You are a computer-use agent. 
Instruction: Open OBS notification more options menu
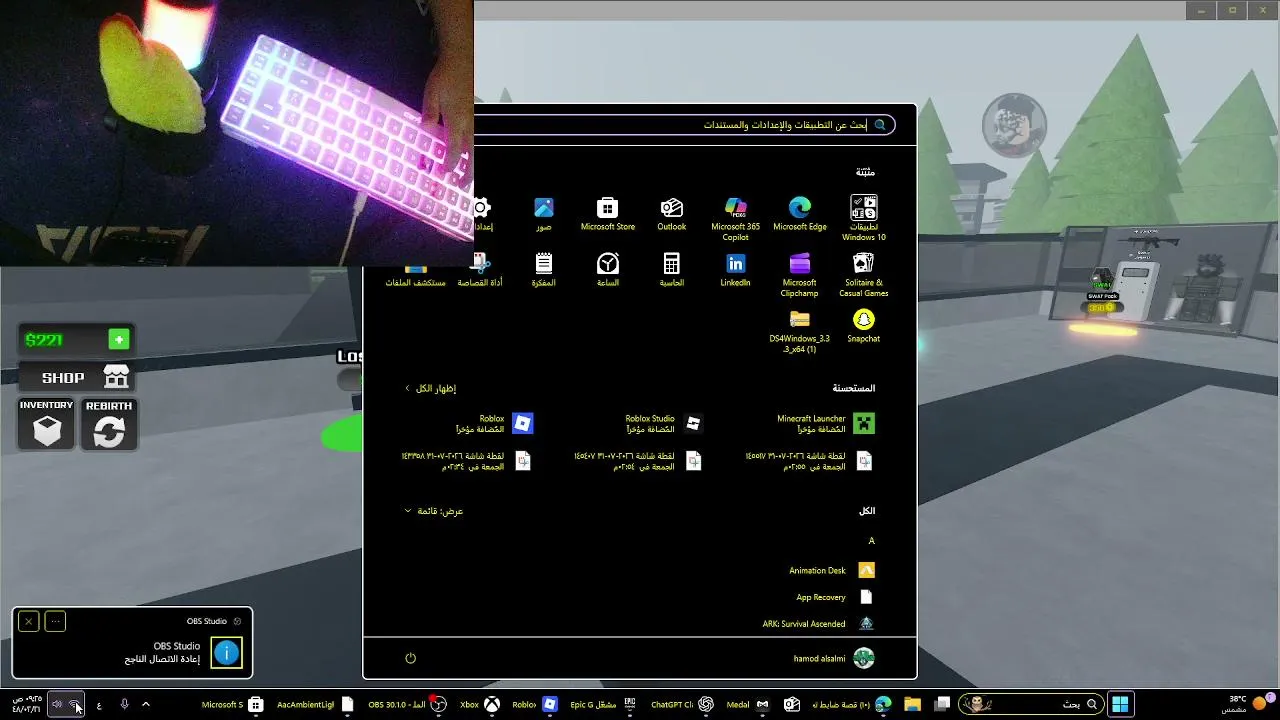point(55,622)
